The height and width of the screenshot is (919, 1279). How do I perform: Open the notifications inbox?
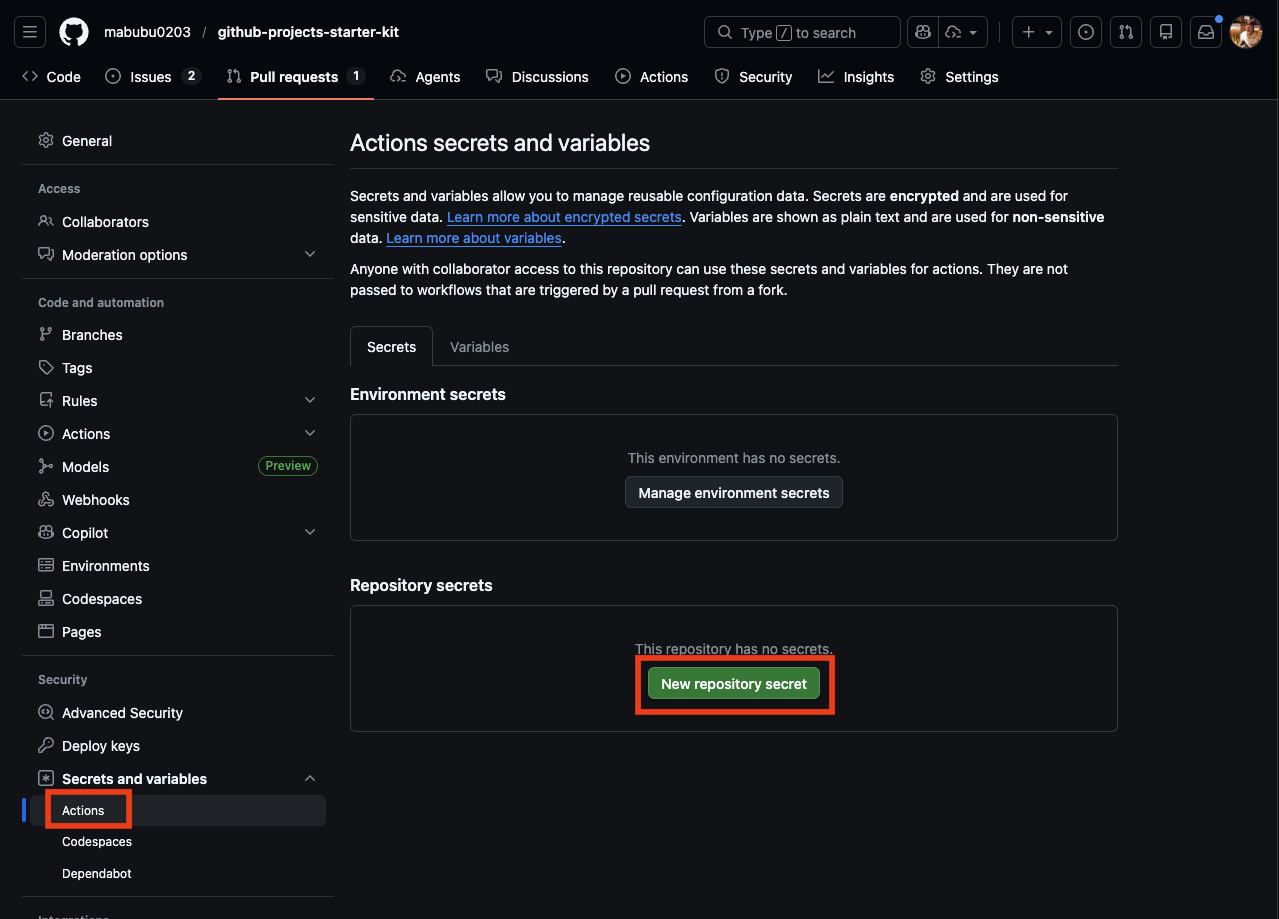point(1206,32)
